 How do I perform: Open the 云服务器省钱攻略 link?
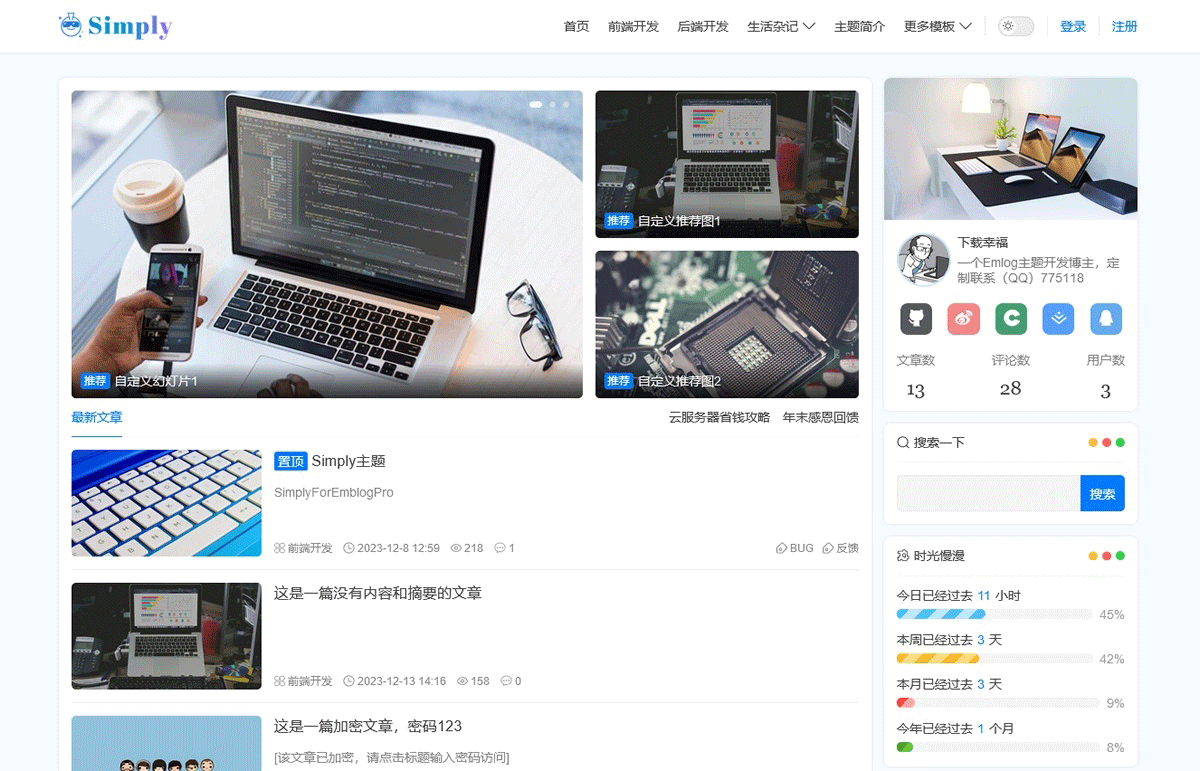(x=719, y=417)
